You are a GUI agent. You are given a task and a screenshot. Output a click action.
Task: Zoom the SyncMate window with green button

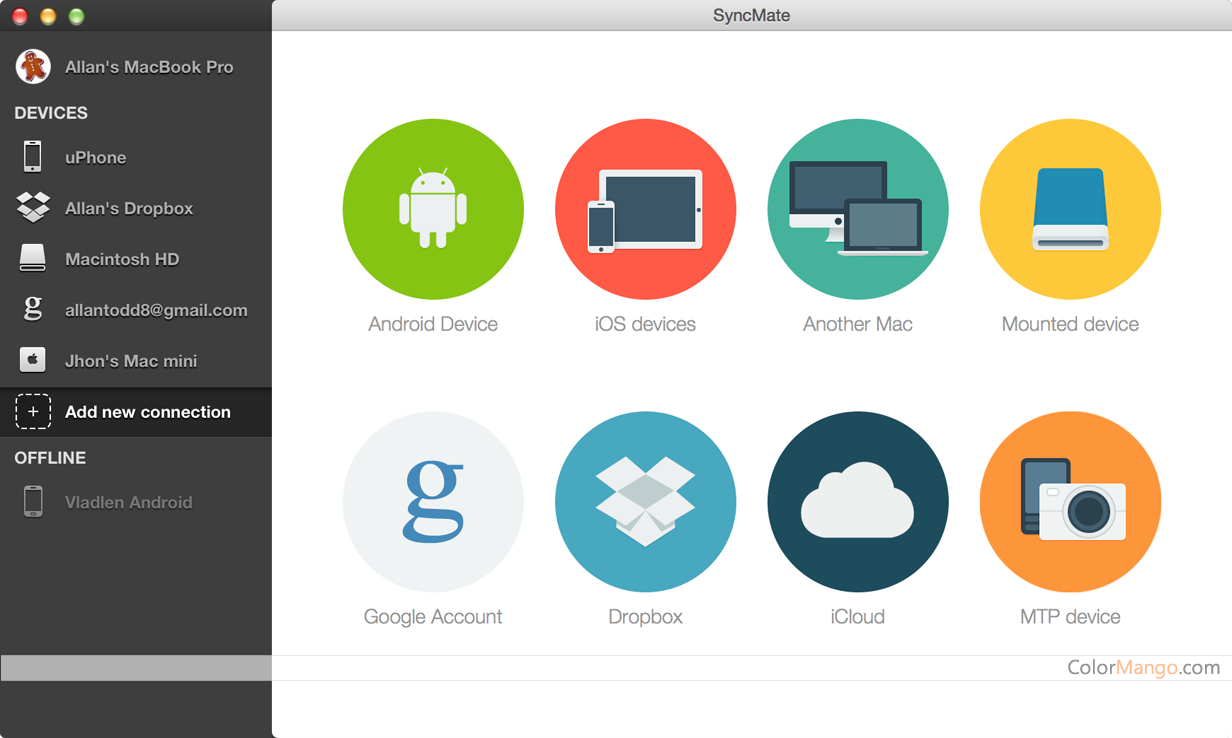[76, 16]
